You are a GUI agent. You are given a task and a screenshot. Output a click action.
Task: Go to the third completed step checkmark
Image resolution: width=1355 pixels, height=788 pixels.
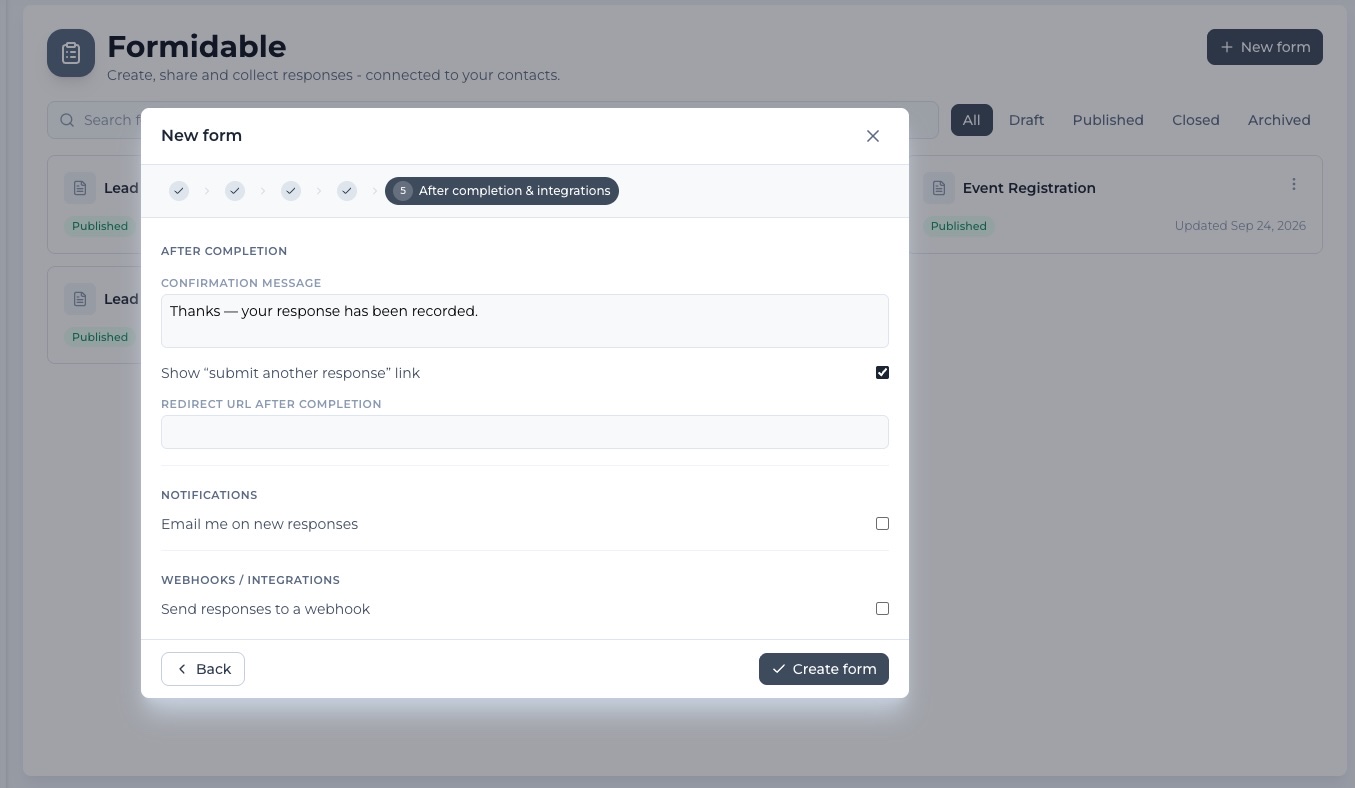291,191
